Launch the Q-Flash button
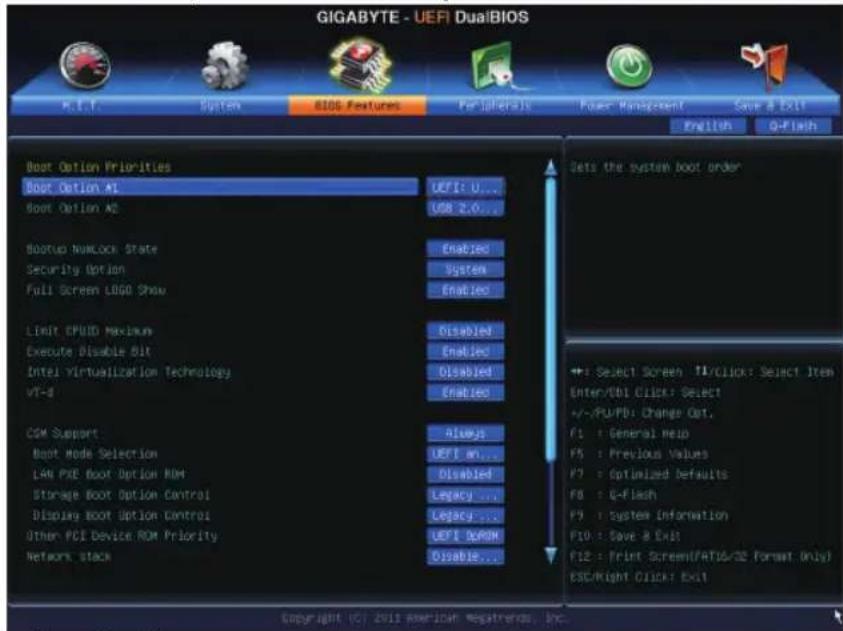 (x=793, y=126)
